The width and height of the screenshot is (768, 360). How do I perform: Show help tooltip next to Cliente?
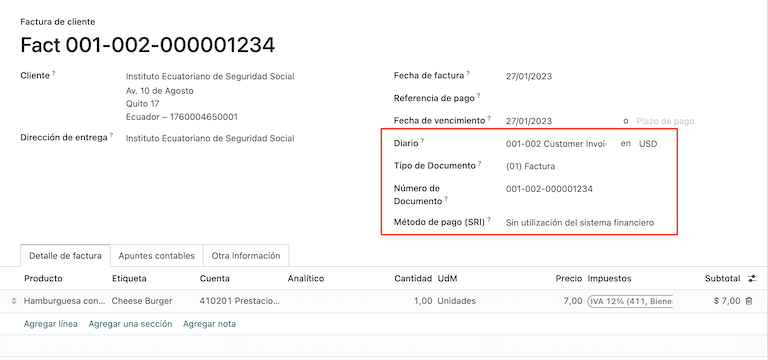click(54, 73)
